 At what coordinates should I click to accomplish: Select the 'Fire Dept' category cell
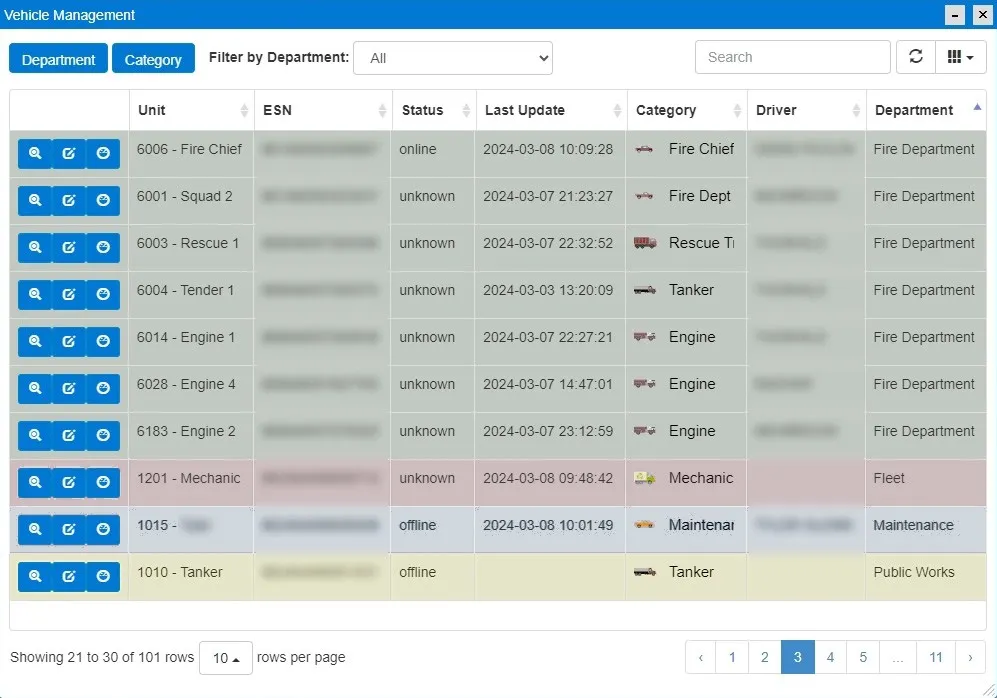tap(686, 201)
